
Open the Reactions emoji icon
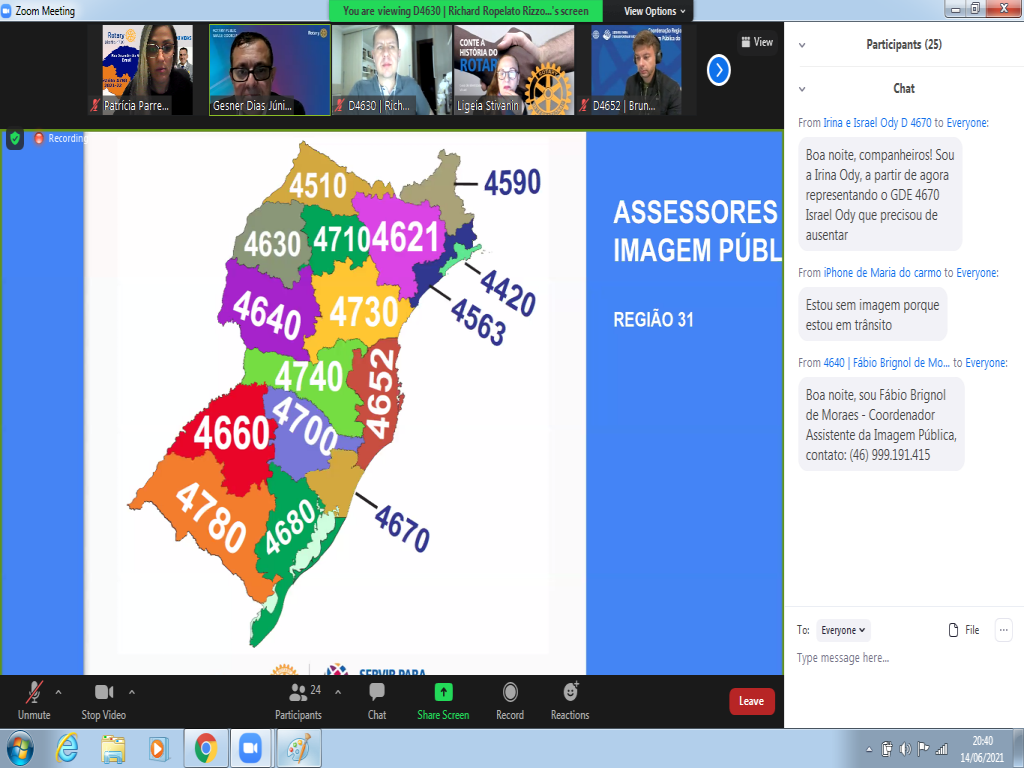click(570, 692)
